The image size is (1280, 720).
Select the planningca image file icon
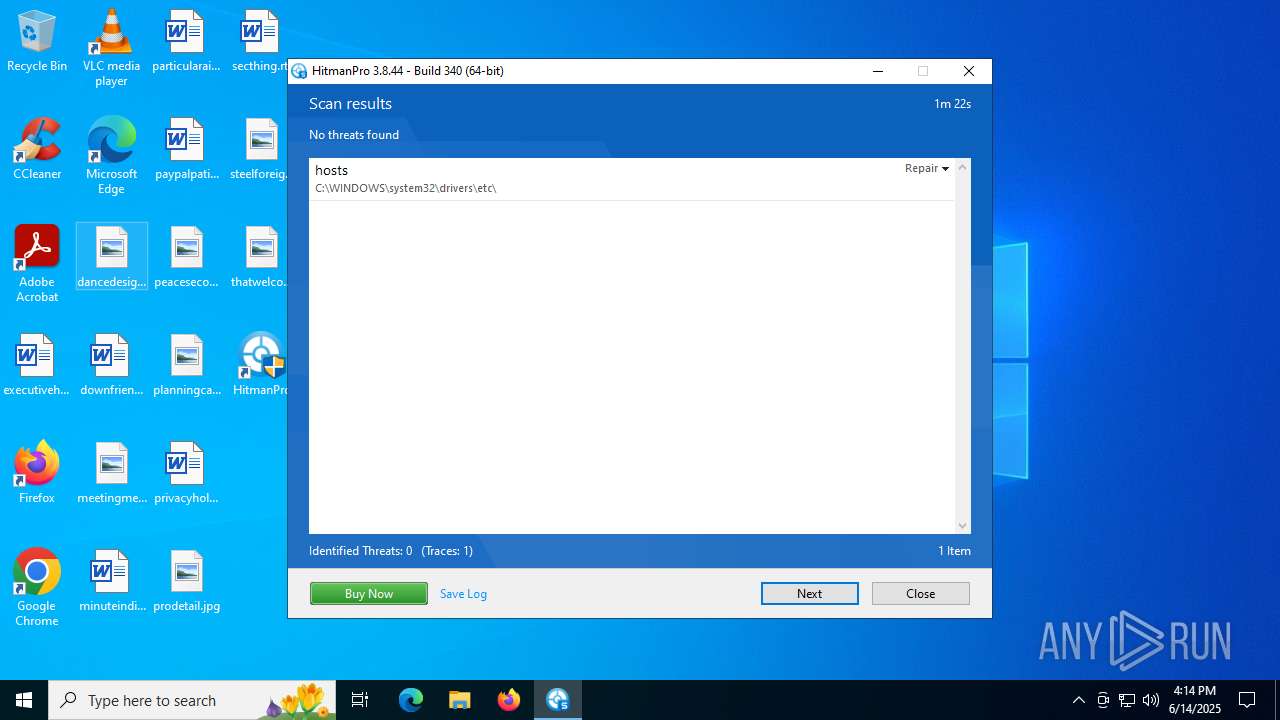[x=186, y=366]
